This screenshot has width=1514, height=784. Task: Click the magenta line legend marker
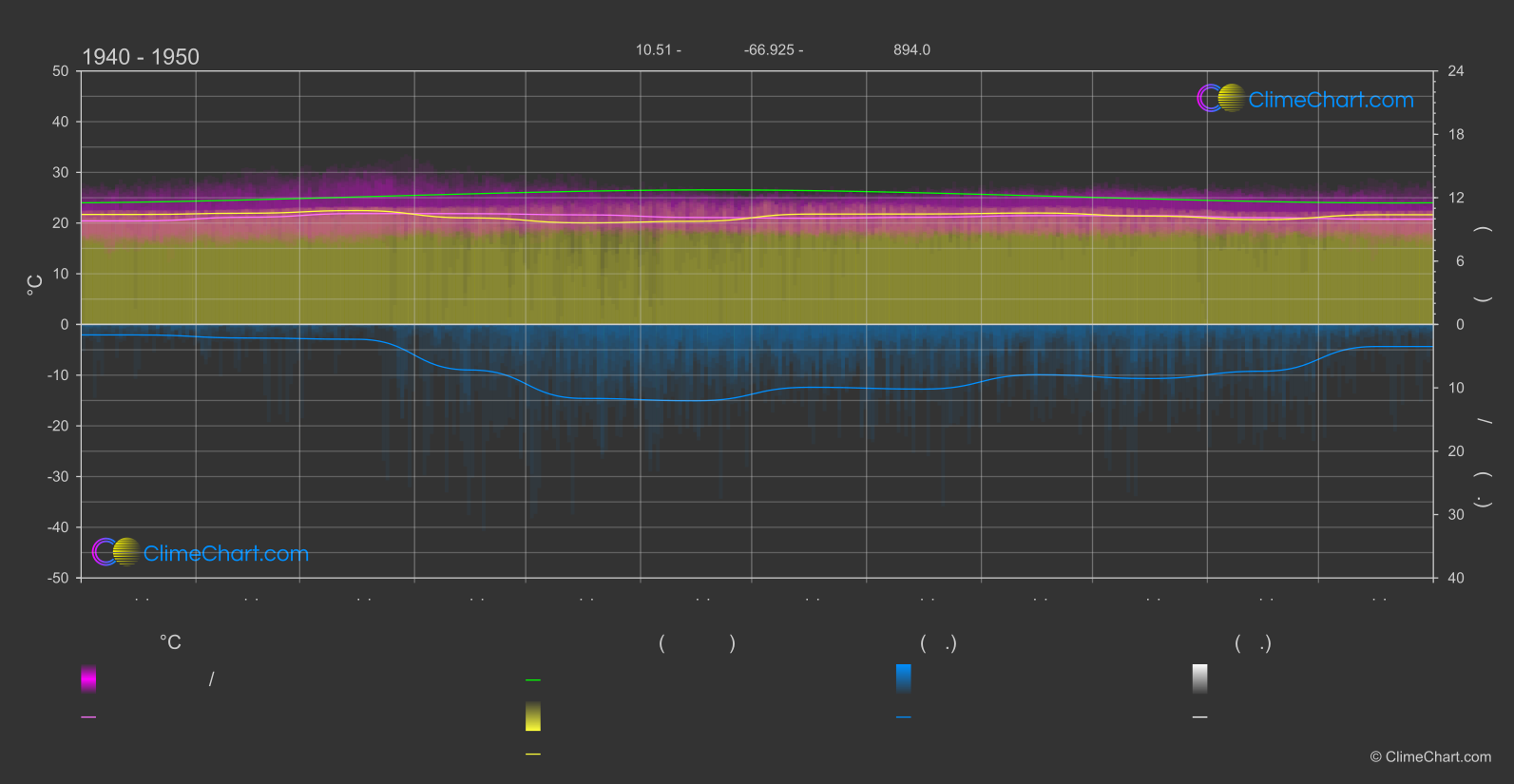pos(88,717)
